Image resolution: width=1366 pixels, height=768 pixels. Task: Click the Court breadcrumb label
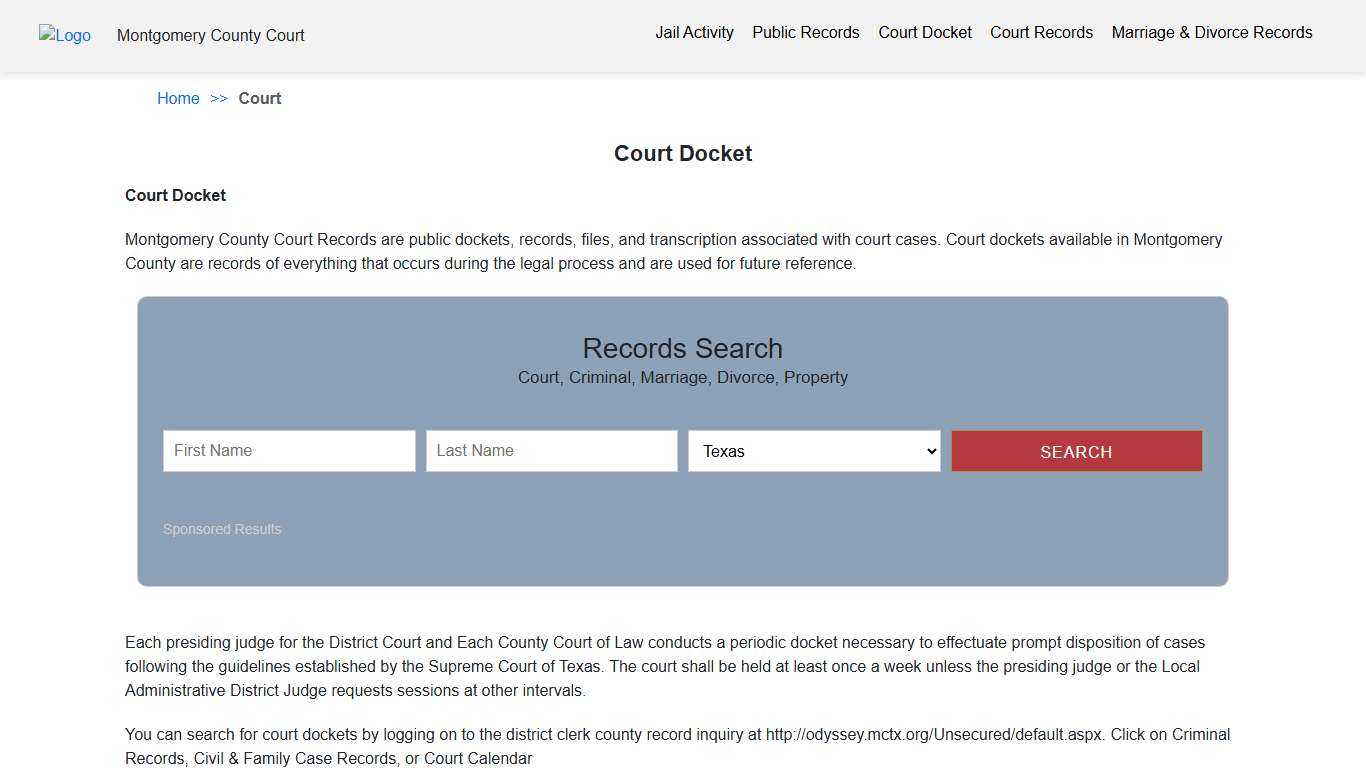pyautogui.click(x=259, y=98)
